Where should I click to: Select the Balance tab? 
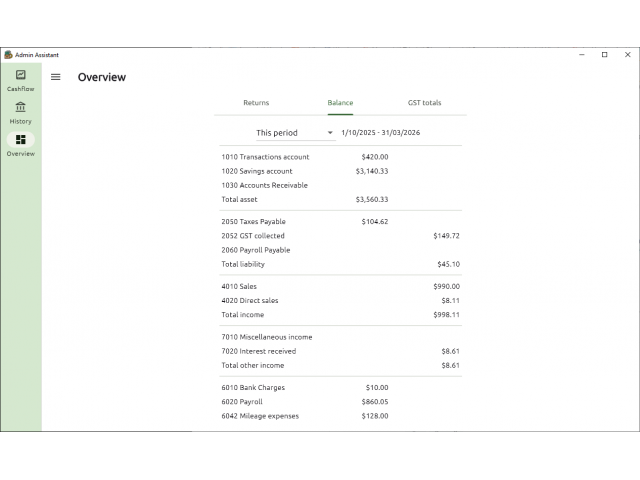pos(340,103)
